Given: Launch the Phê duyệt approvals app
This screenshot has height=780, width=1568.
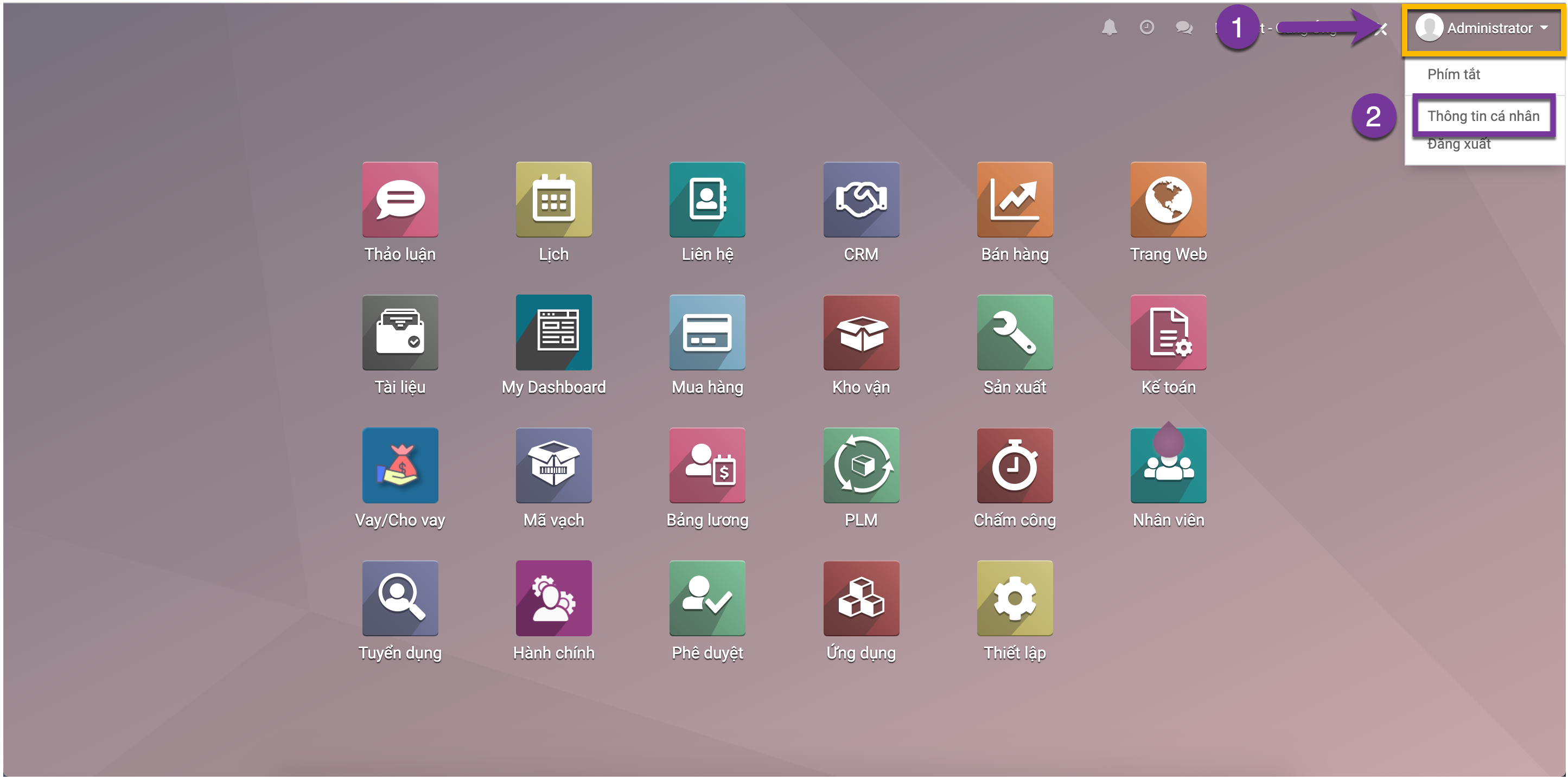Looking at the screenshot, I should [x=707, y=598].
